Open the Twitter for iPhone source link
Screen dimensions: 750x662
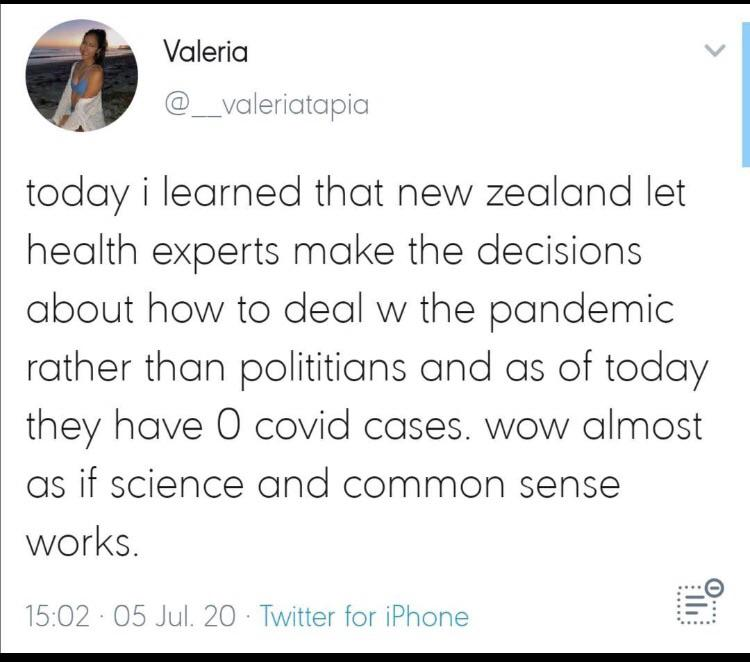(x=364, y=614)
